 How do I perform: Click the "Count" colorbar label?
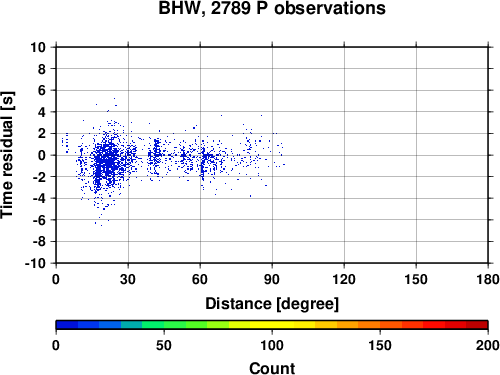272,368
